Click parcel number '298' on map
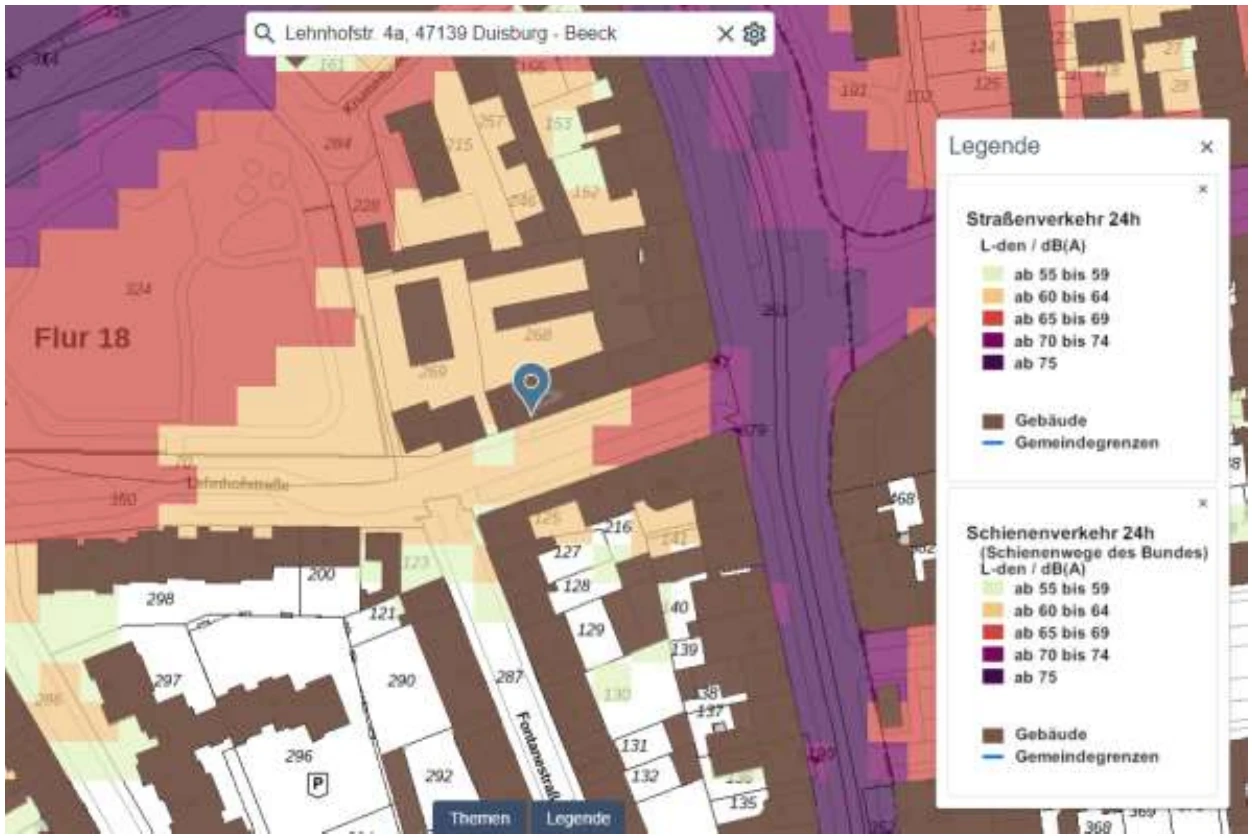This screenshot has height=838, width=1252. click(160, 599)
